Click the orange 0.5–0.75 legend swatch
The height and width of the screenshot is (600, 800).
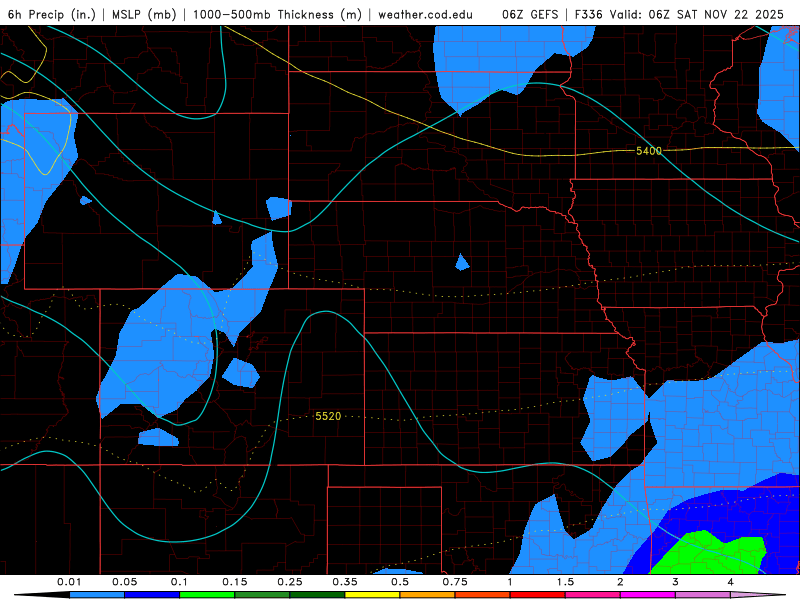[428, 595]
